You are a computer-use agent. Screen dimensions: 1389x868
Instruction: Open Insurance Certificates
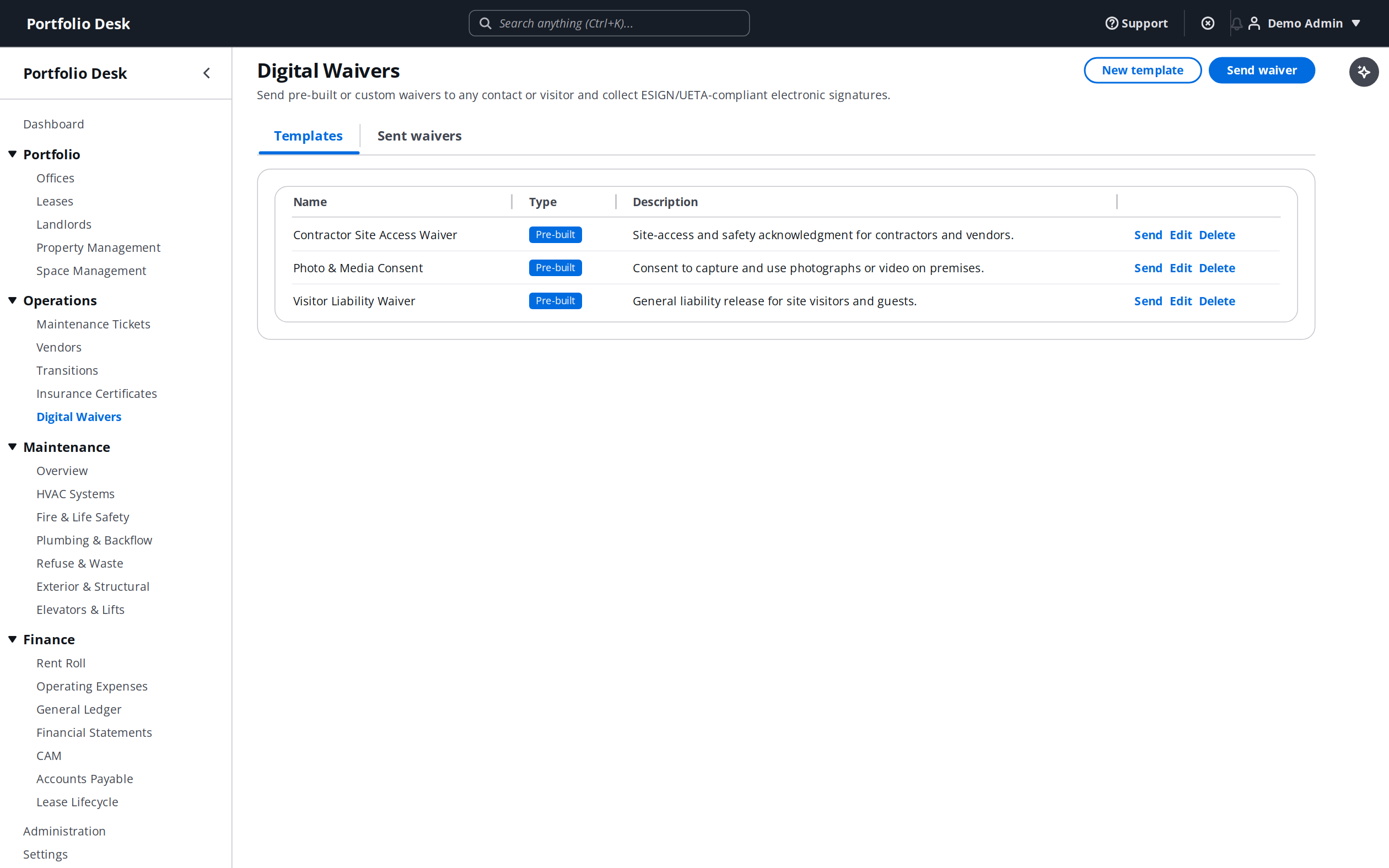click(96, 394)
